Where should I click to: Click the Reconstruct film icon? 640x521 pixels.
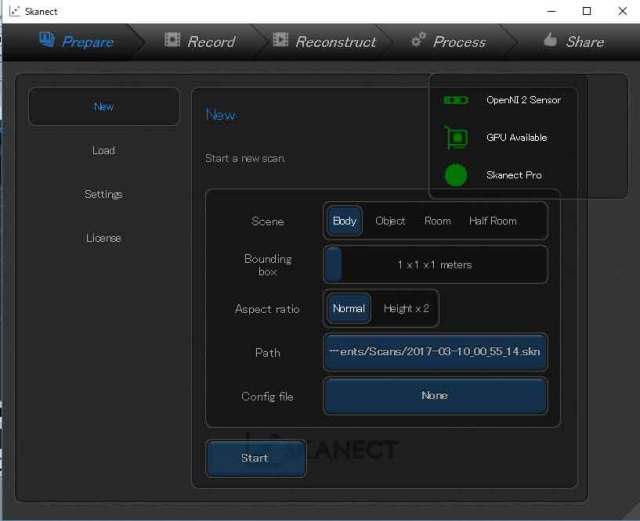click(280, 40)
